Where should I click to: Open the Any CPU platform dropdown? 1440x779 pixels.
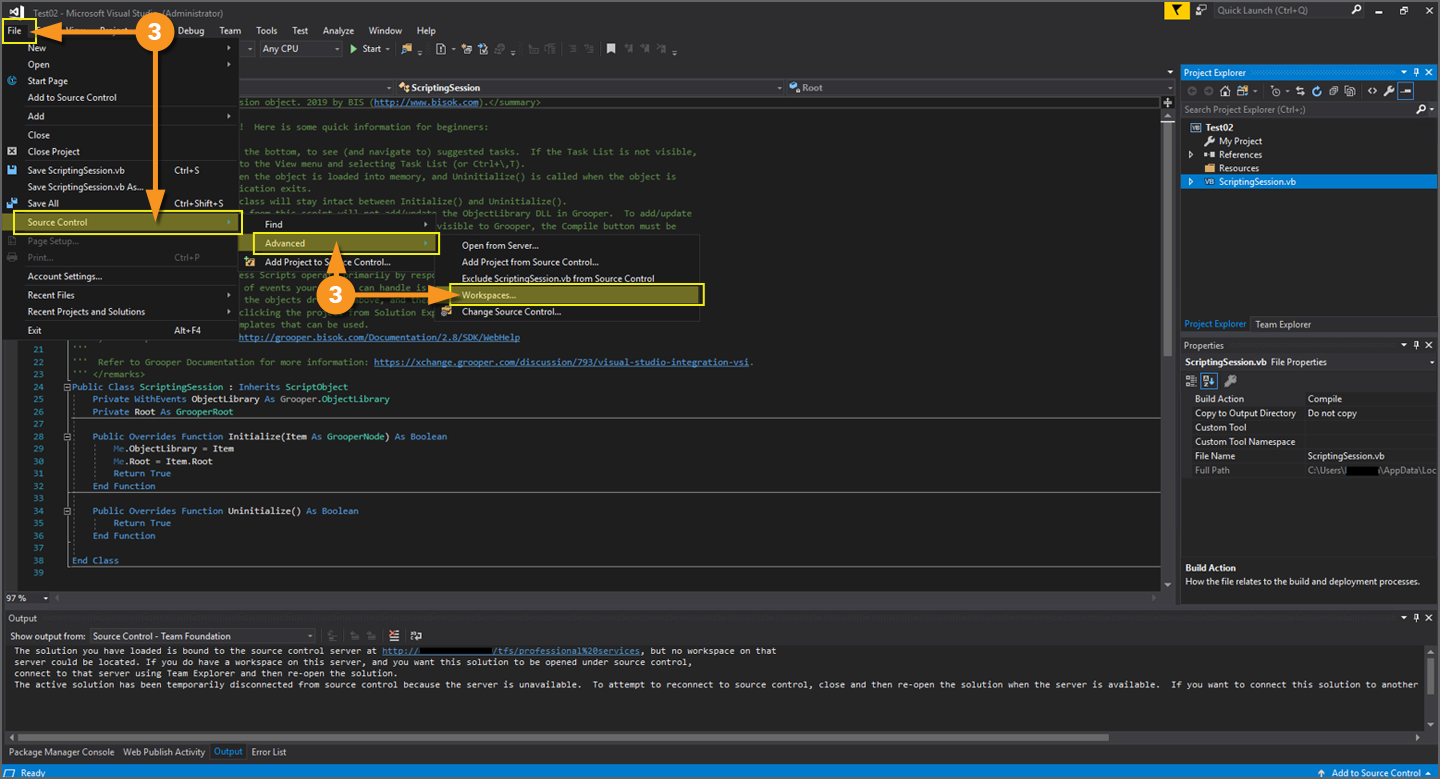(300, 49)
